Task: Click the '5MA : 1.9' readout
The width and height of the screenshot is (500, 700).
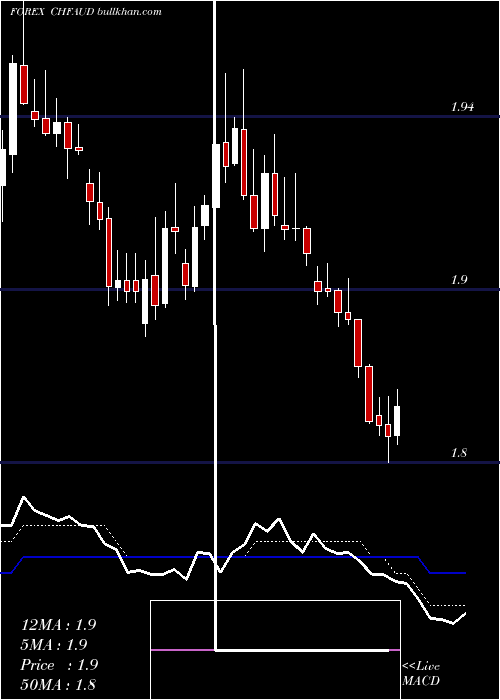Action: 54,645
